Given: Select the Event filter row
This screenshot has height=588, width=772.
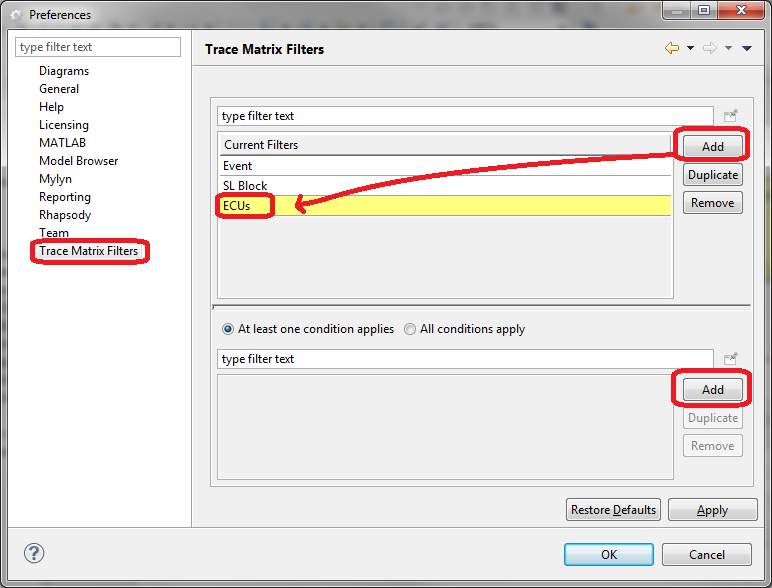Looking at the screenshot, I should (445, 166).
